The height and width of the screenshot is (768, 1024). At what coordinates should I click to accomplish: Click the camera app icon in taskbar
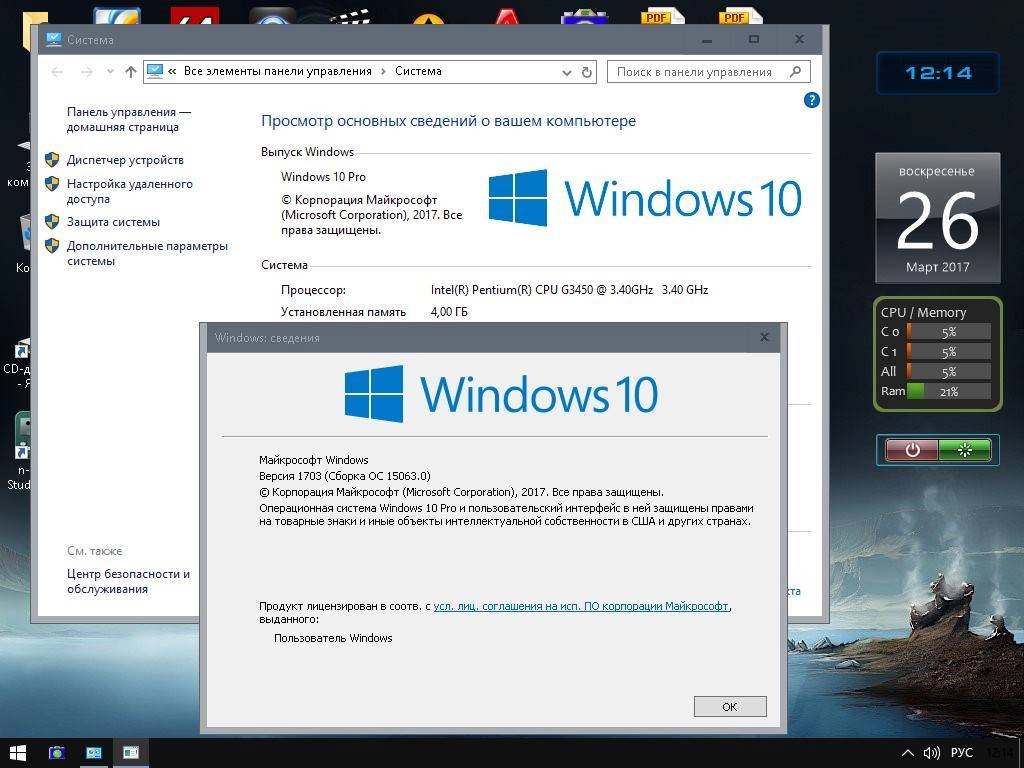coord(57,753)
